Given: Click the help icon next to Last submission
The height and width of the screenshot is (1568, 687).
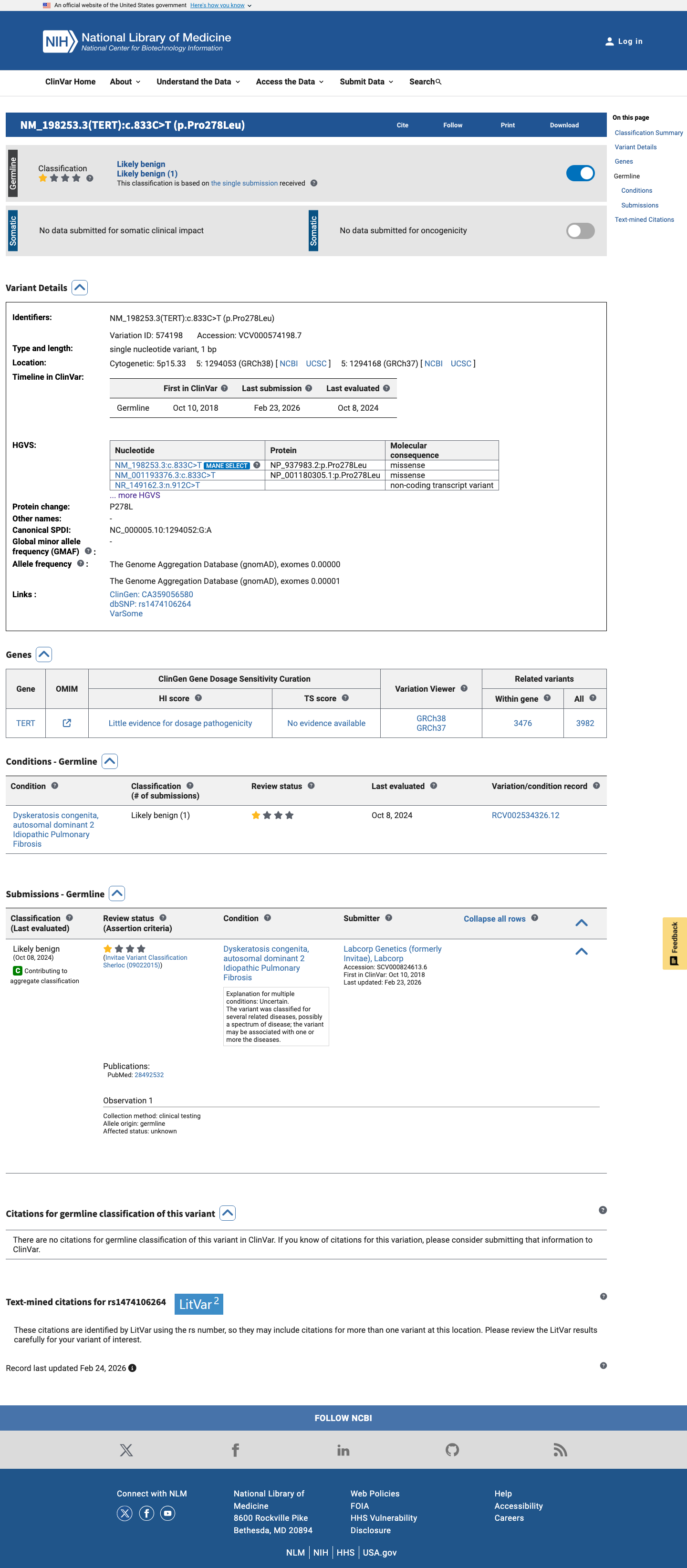Looking at the screenshot, I should [309, 388].
